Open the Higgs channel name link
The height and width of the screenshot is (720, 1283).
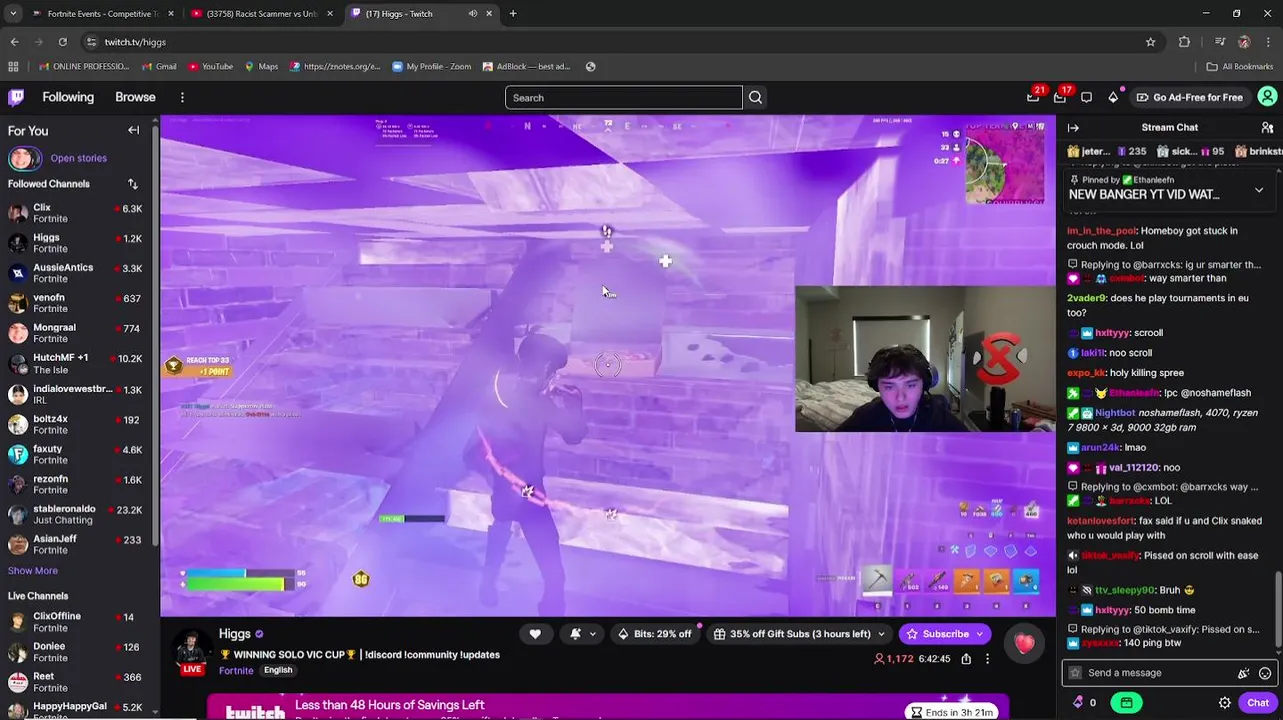coord(235,634)
